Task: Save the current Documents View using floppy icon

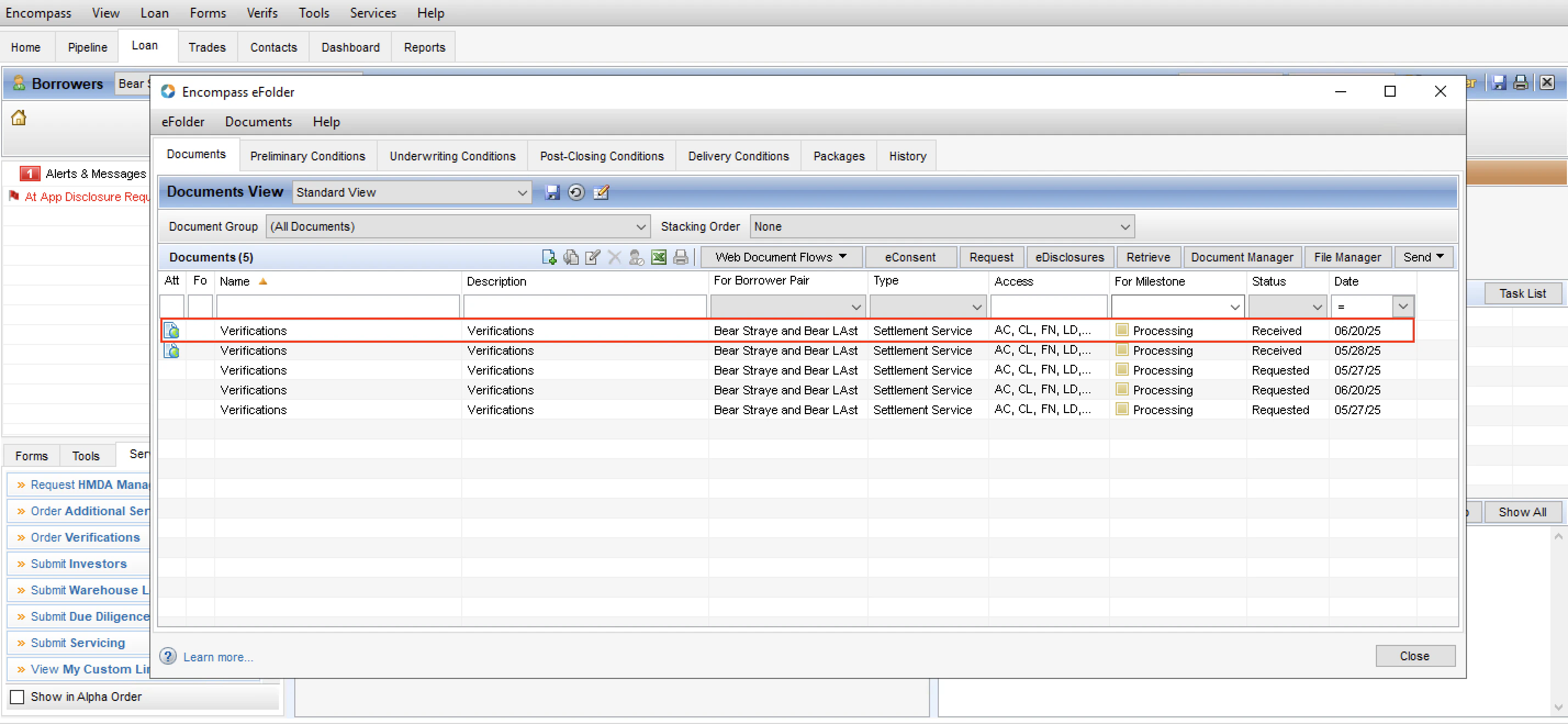Action: [x=552, y=192]
